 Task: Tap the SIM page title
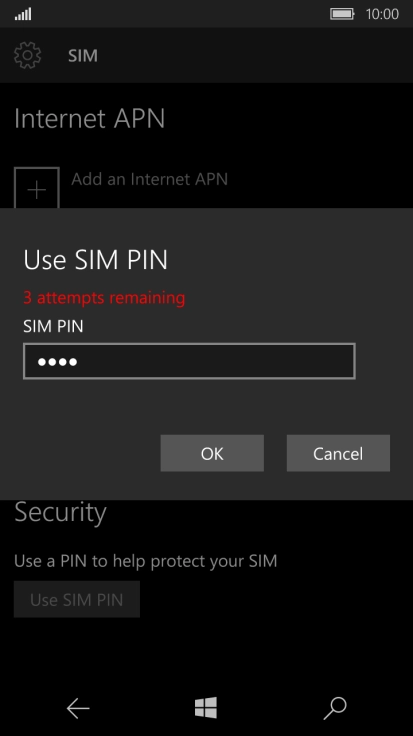click(83, 55)
